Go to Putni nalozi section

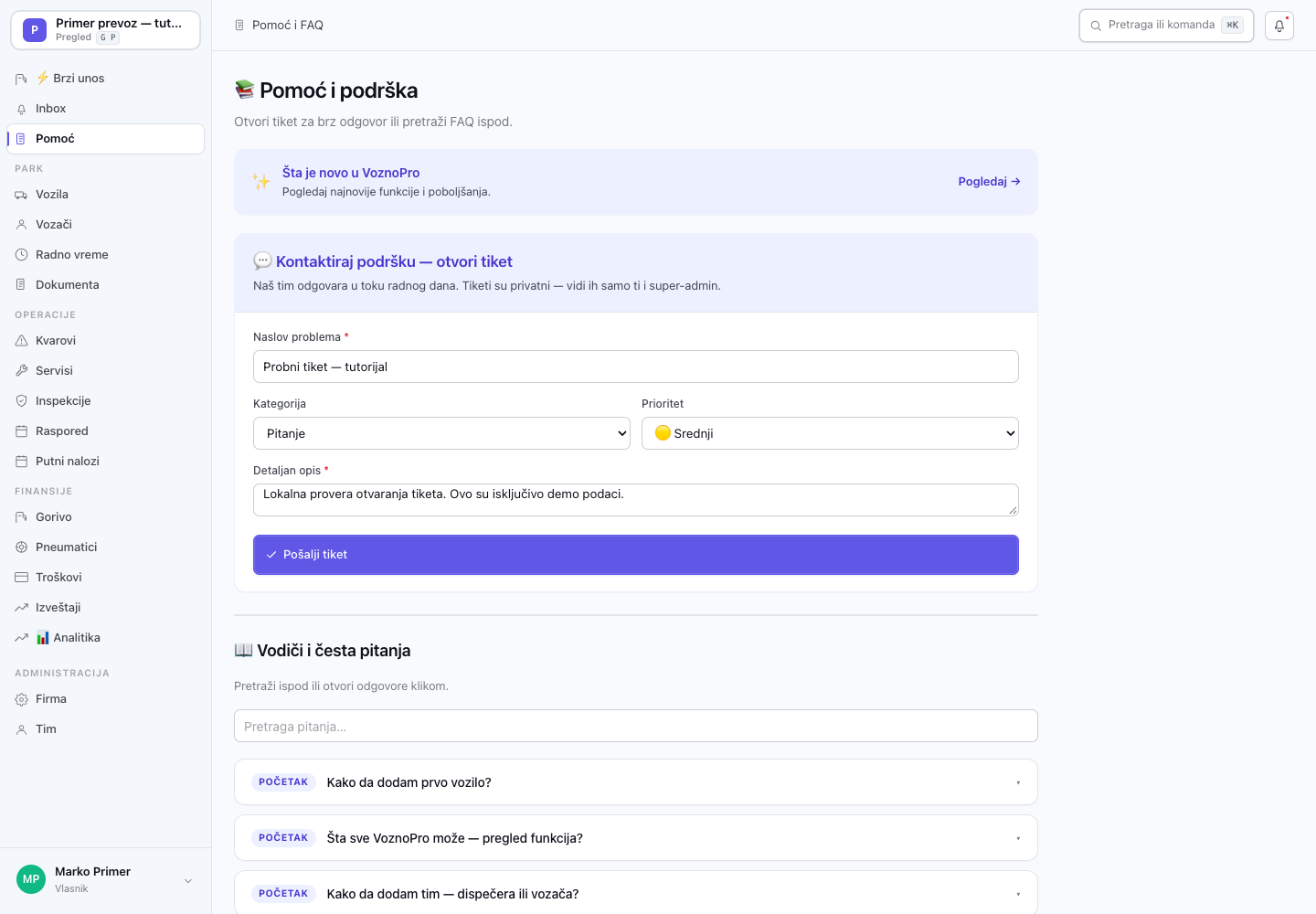coord(106,462)
